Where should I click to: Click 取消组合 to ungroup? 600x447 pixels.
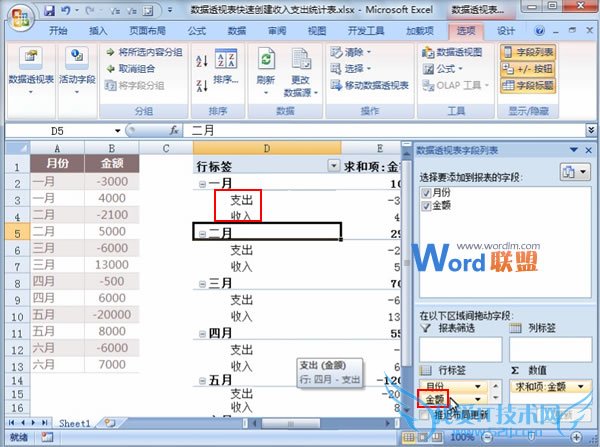click(x=130, y=69)
